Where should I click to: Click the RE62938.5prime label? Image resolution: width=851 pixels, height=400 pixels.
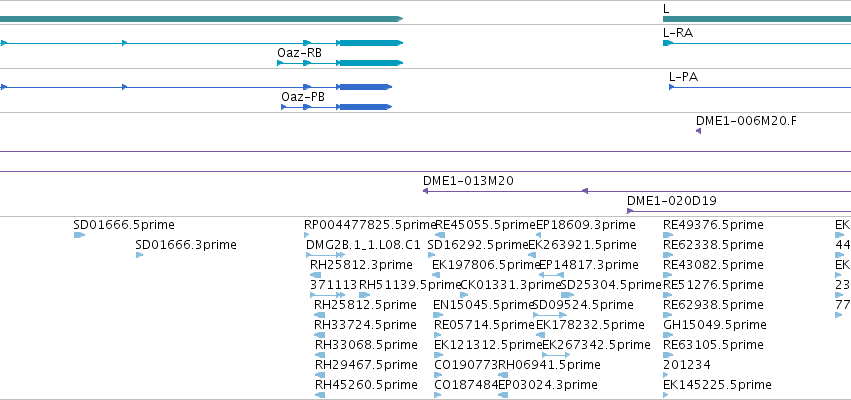point(713,305)
